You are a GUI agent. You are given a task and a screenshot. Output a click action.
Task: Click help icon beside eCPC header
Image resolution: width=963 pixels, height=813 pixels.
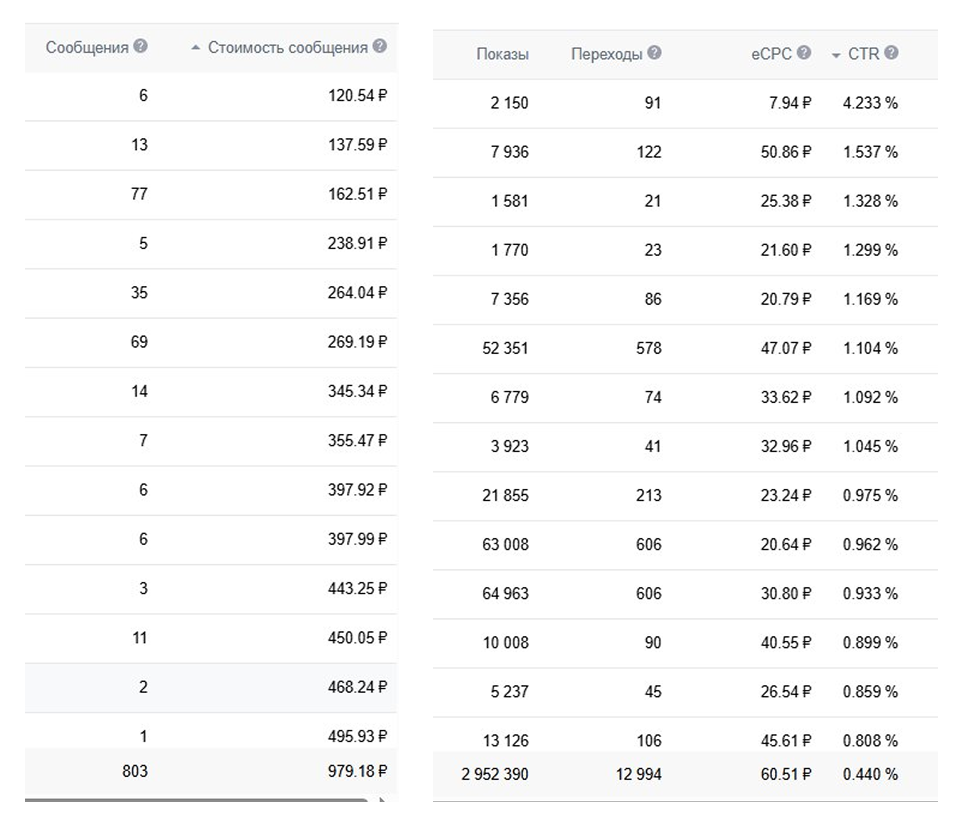(804, 53)
